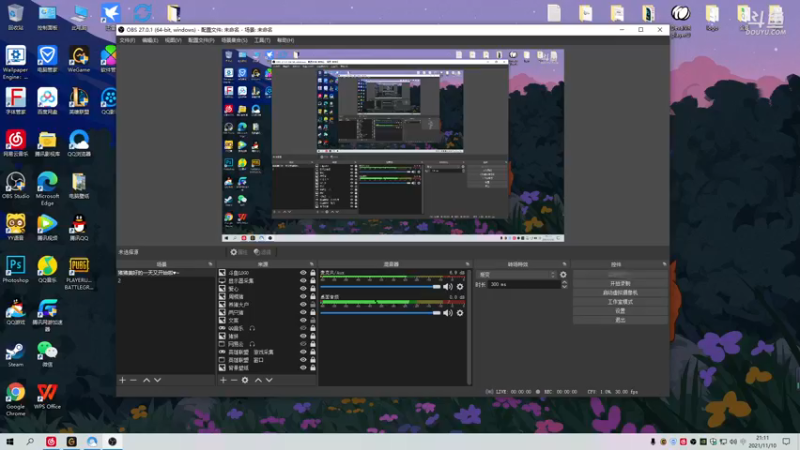The image size is (800, 450).
Task: Show the hidden QQ音乐 source via eye
Action: pyautogui.click(x=303, y=328)
